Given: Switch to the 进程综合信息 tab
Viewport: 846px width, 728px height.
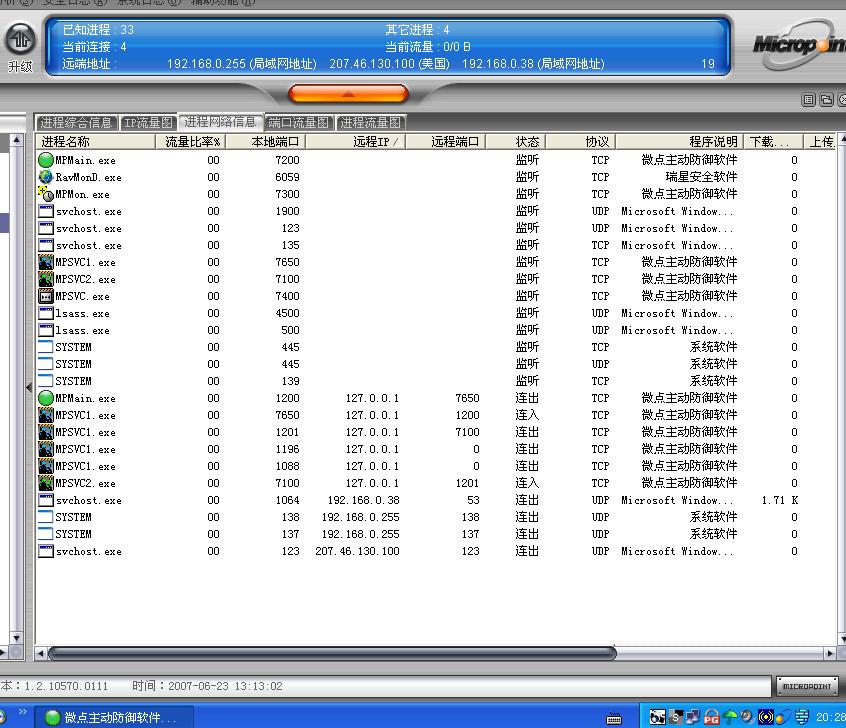Looking at the screenshot, I should click(x=76, y=123).
